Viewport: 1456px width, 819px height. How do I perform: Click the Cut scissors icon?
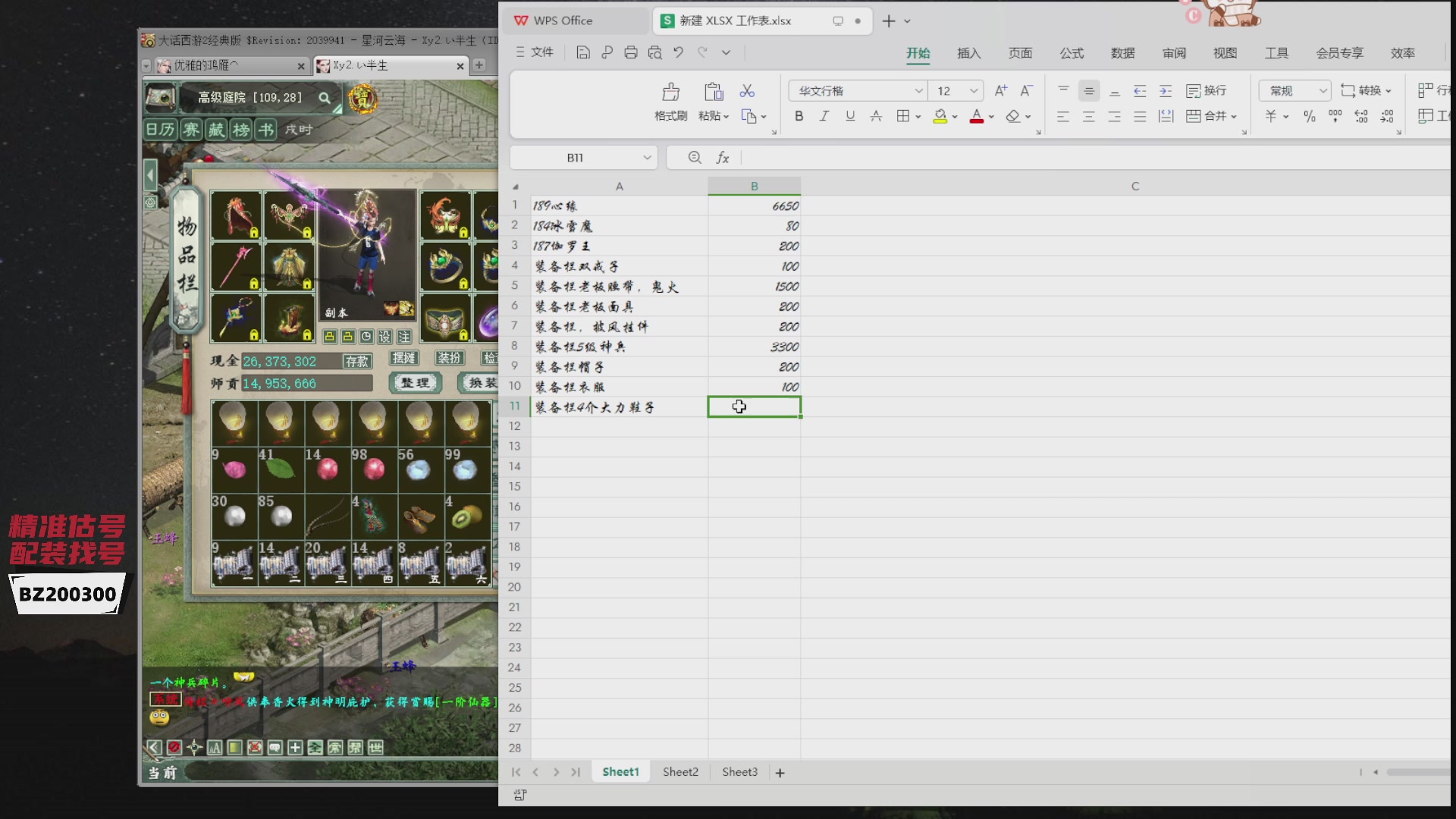point(747,91)
